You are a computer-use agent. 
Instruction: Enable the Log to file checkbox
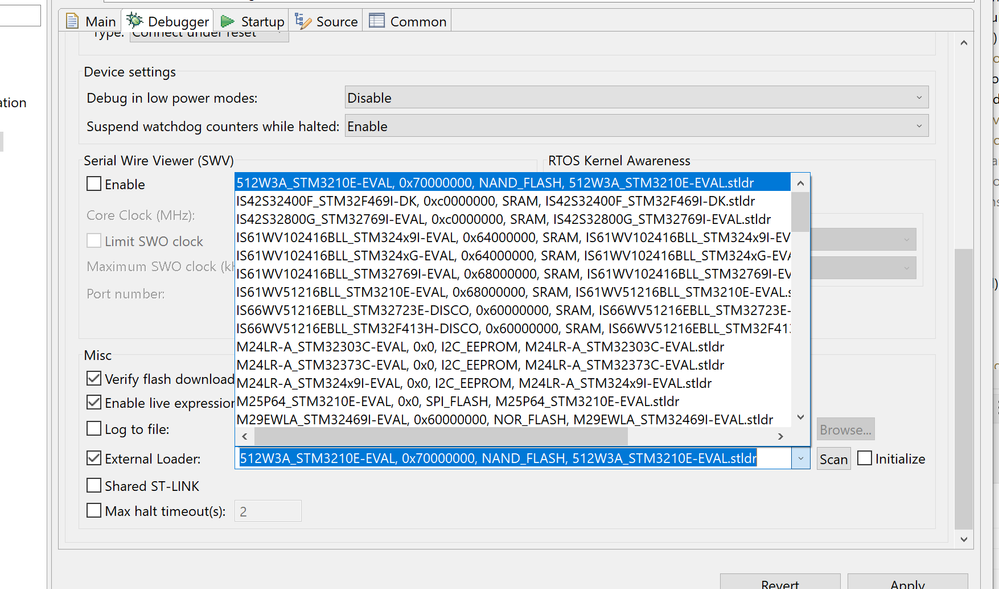point(94,429)
